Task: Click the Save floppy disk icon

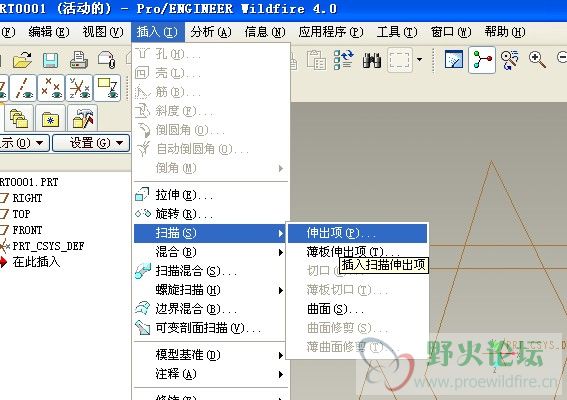Action: click(51, 60)
